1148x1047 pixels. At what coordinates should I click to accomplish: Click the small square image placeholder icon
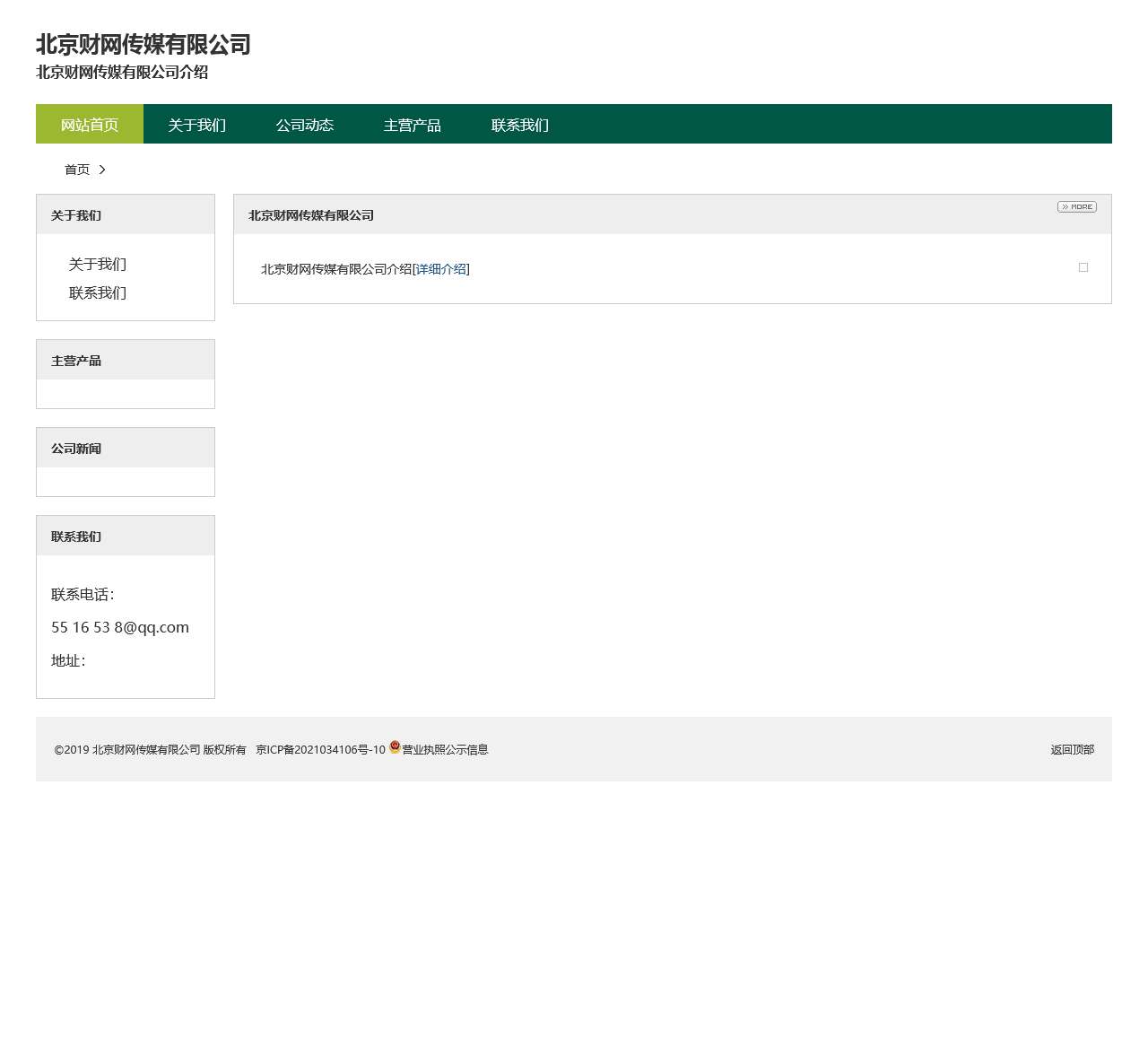click(1083, 267)
